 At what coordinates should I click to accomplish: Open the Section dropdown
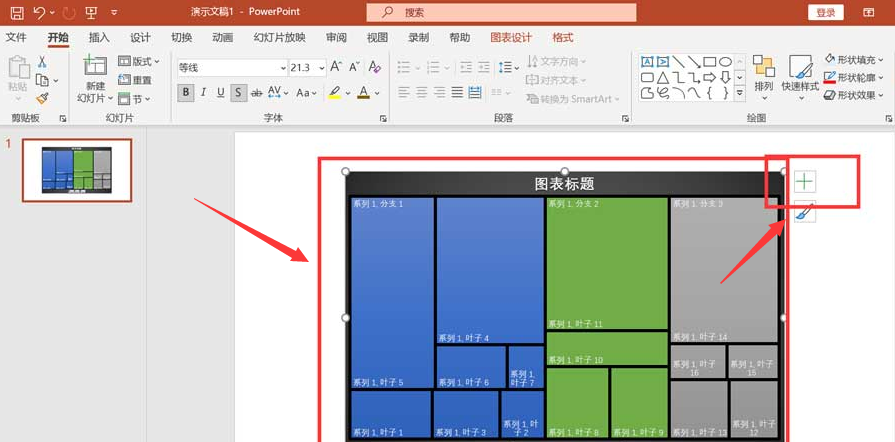pyautogui.click(x=134, y=99)
